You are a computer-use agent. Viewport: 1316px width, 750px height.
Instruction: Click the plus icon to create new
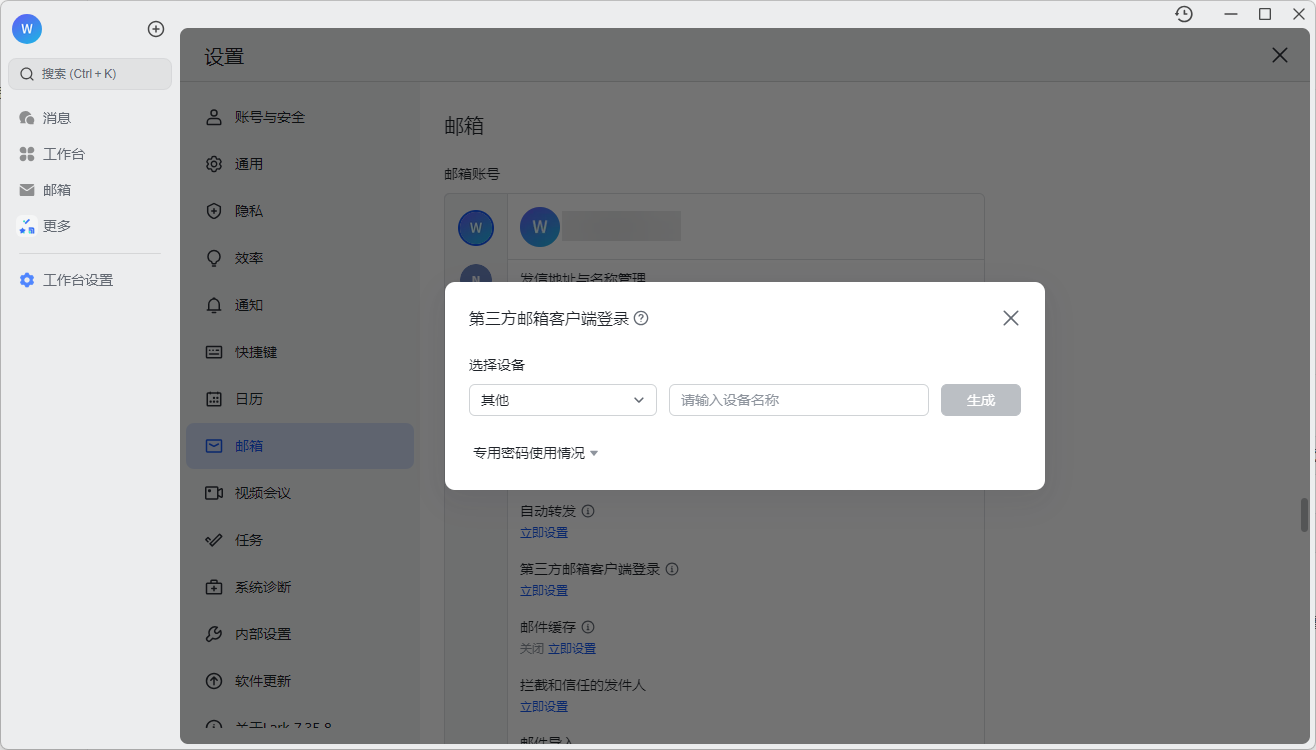pyautogui.click(x=156, y=29)
